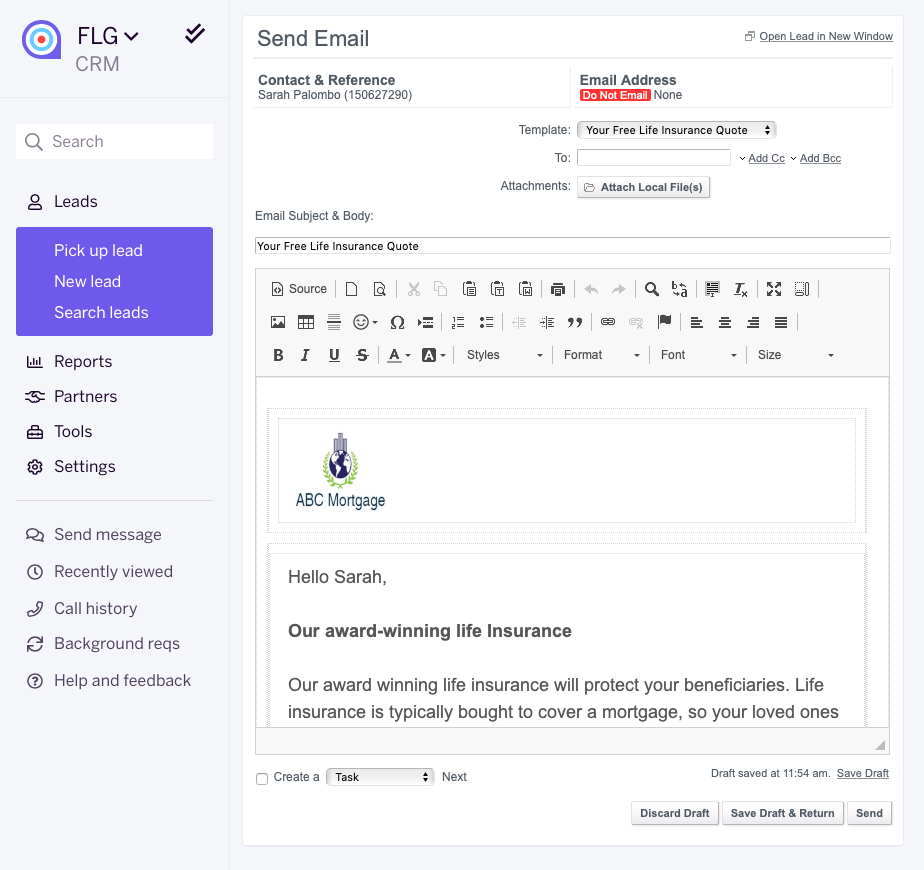Screen dimensions: 924x870
Task: Justify the text
Action: pos(781,322)
